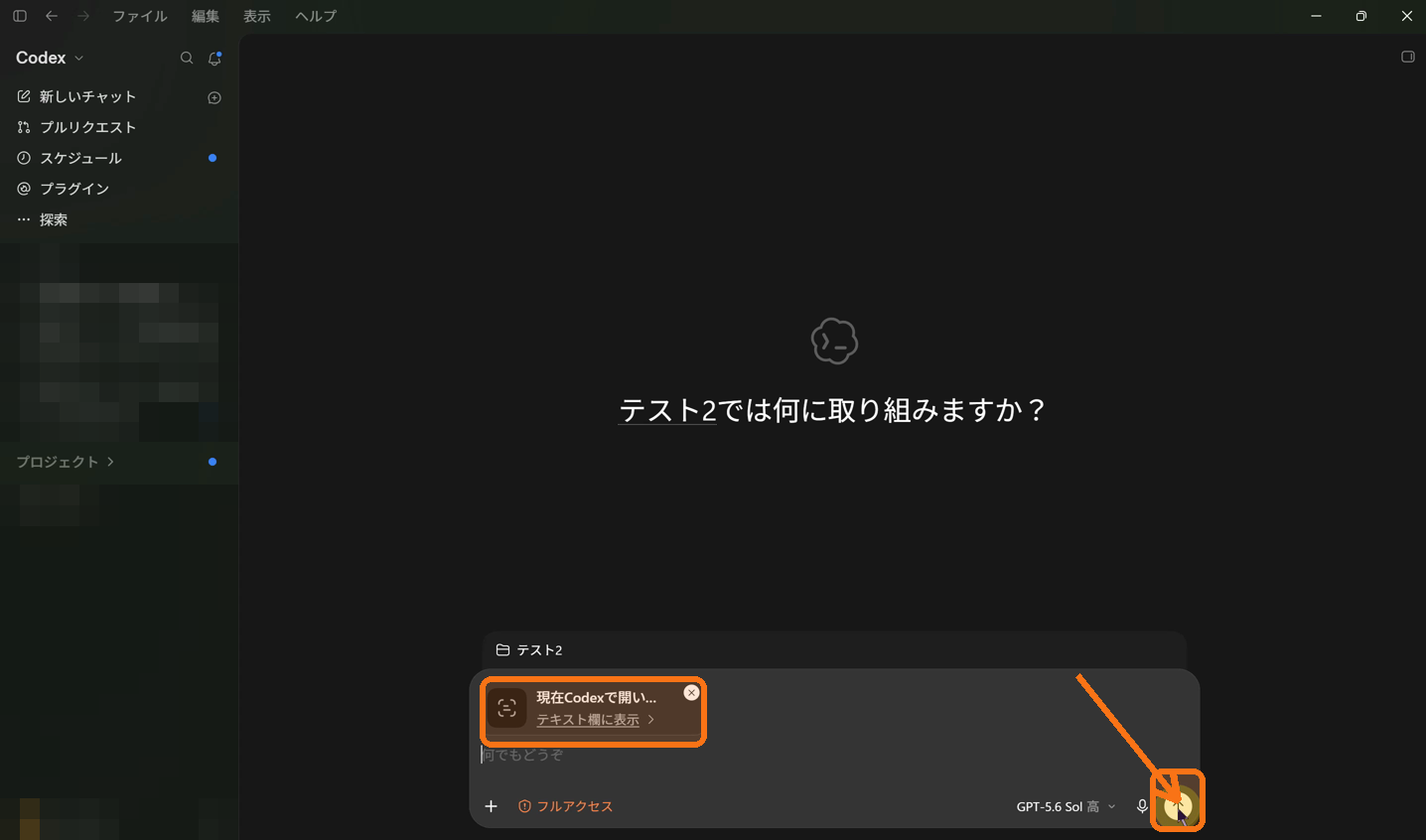Open the ファイル menu

click(140, 16)
